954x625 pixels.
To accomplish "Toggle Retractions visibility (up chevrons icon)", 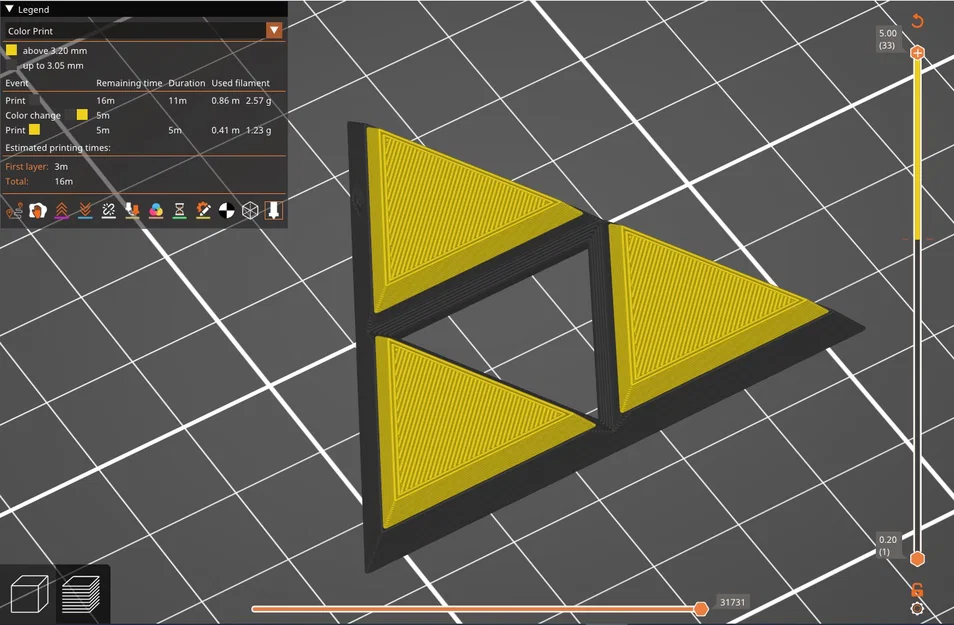I will (x=61, y=211).
